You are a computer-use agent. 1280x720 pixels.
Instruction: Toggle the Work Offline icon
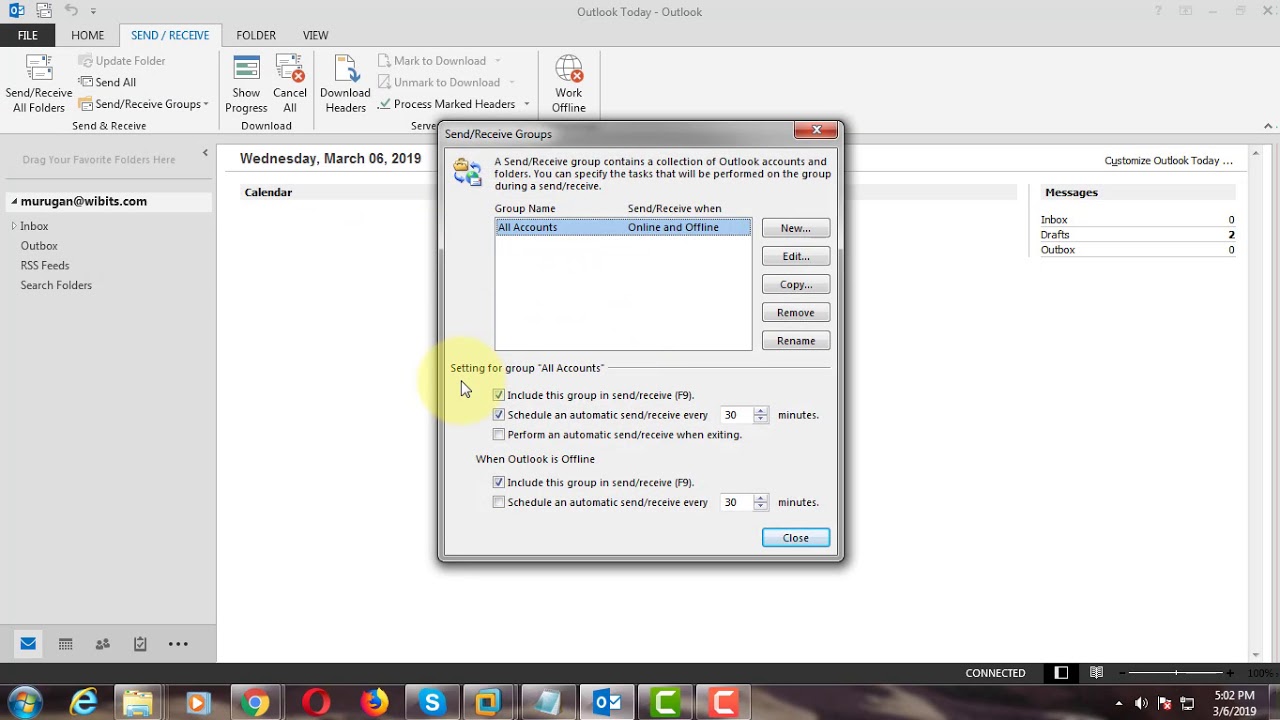click(568, 83)
